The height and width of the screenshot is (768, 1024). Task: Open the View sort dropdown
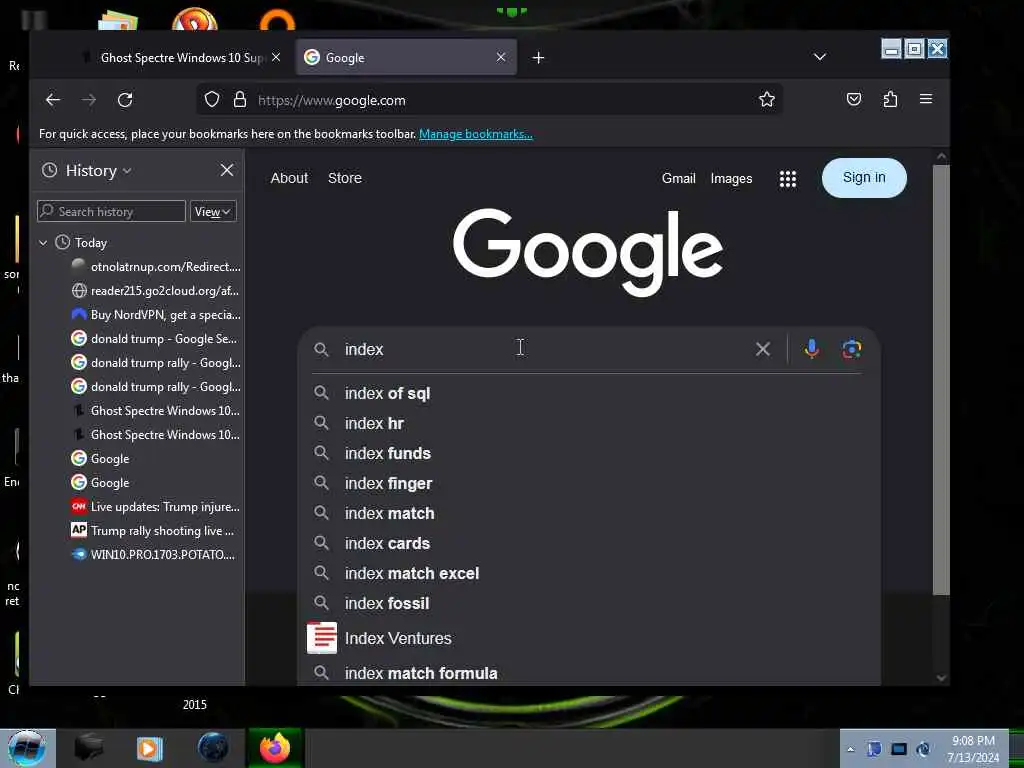coord(213,212)
